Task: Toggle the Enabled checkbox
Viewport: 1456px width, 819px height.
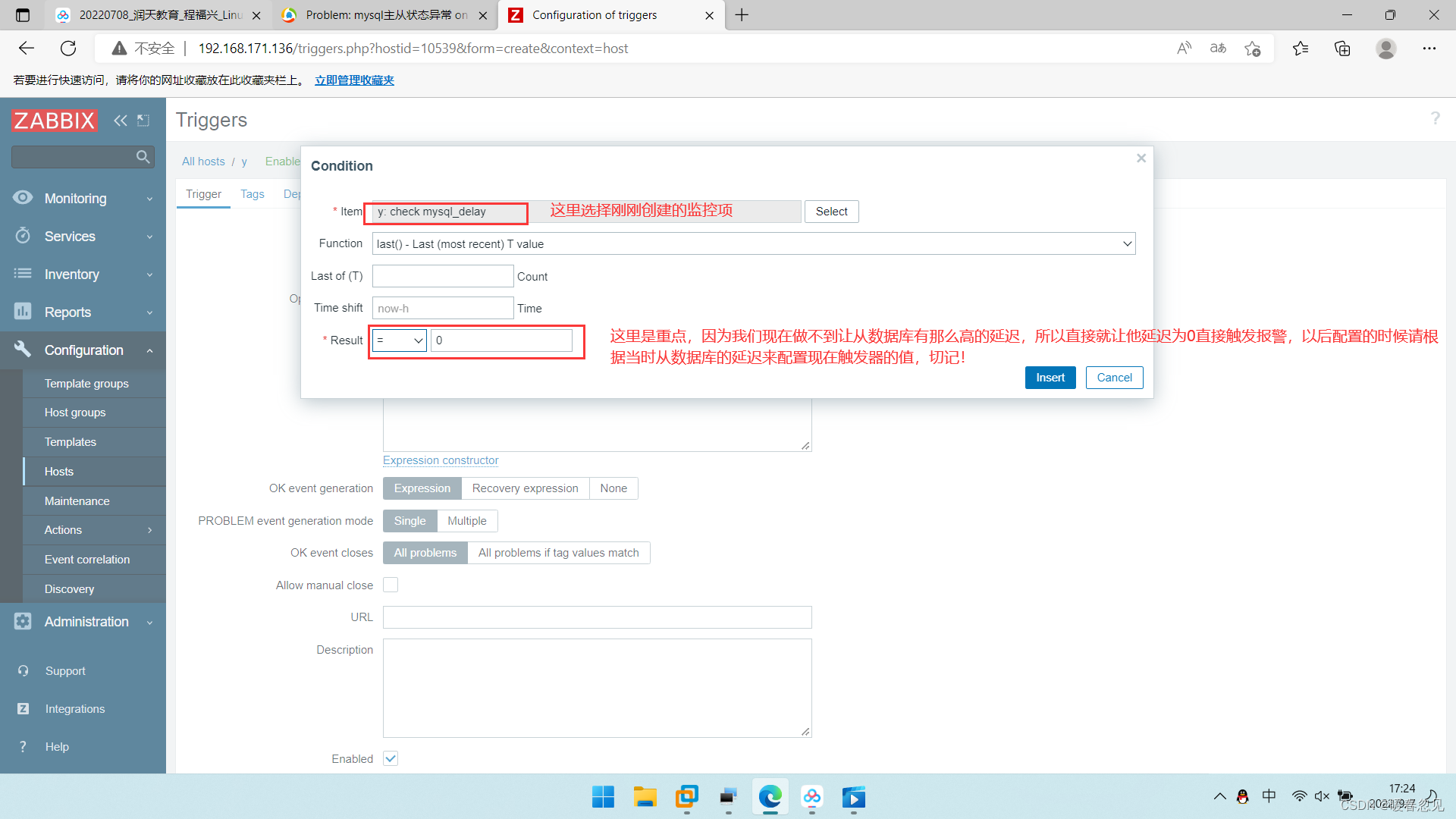Action: click(x=391, y=758)
